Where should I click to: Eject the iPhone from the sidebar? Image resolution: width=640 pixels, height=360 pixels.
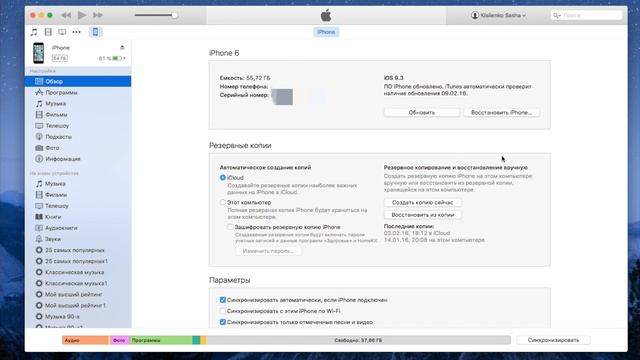(122, 48)
